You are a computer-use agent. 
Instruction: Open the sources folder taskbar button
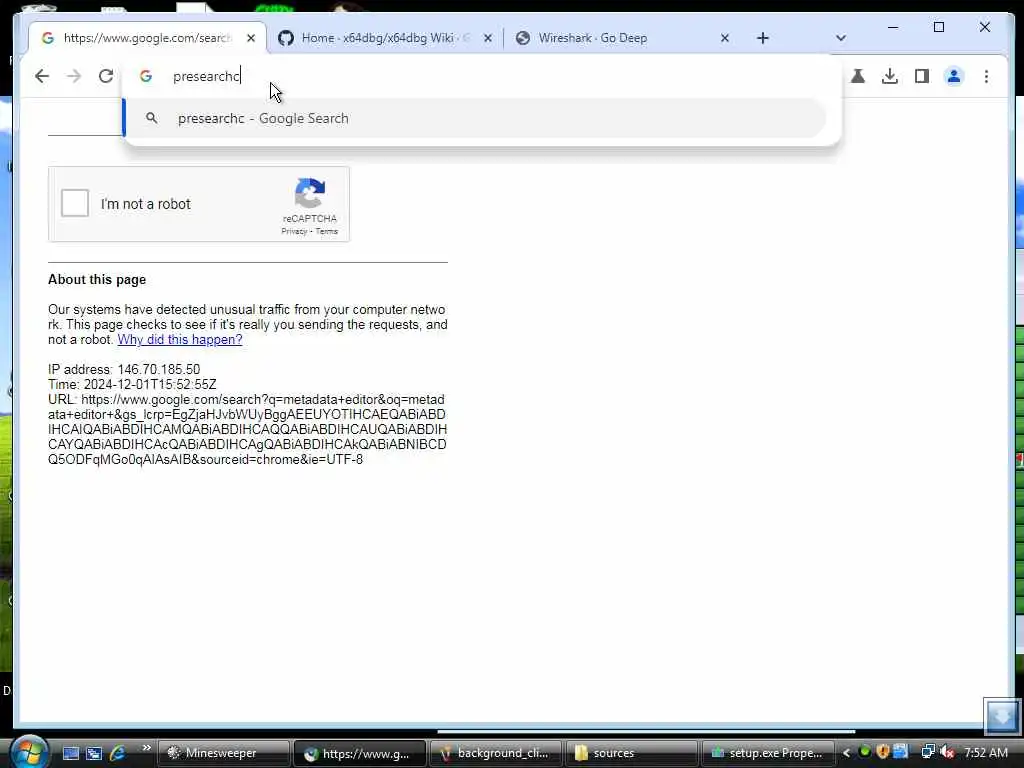pyautogui.click(x=631, y=753)
